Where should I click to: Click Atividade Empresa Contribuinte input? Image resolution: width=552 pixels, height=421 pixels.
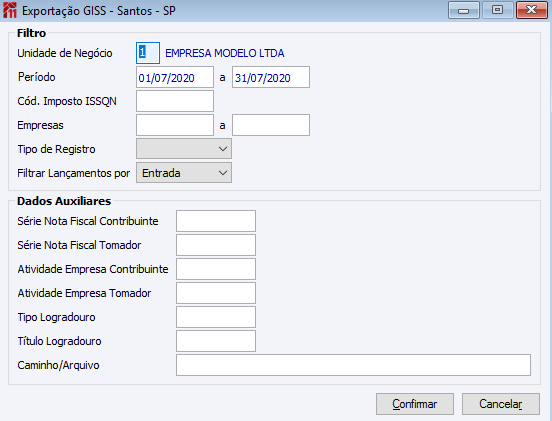pyautogui.click(x=216, y=269)
